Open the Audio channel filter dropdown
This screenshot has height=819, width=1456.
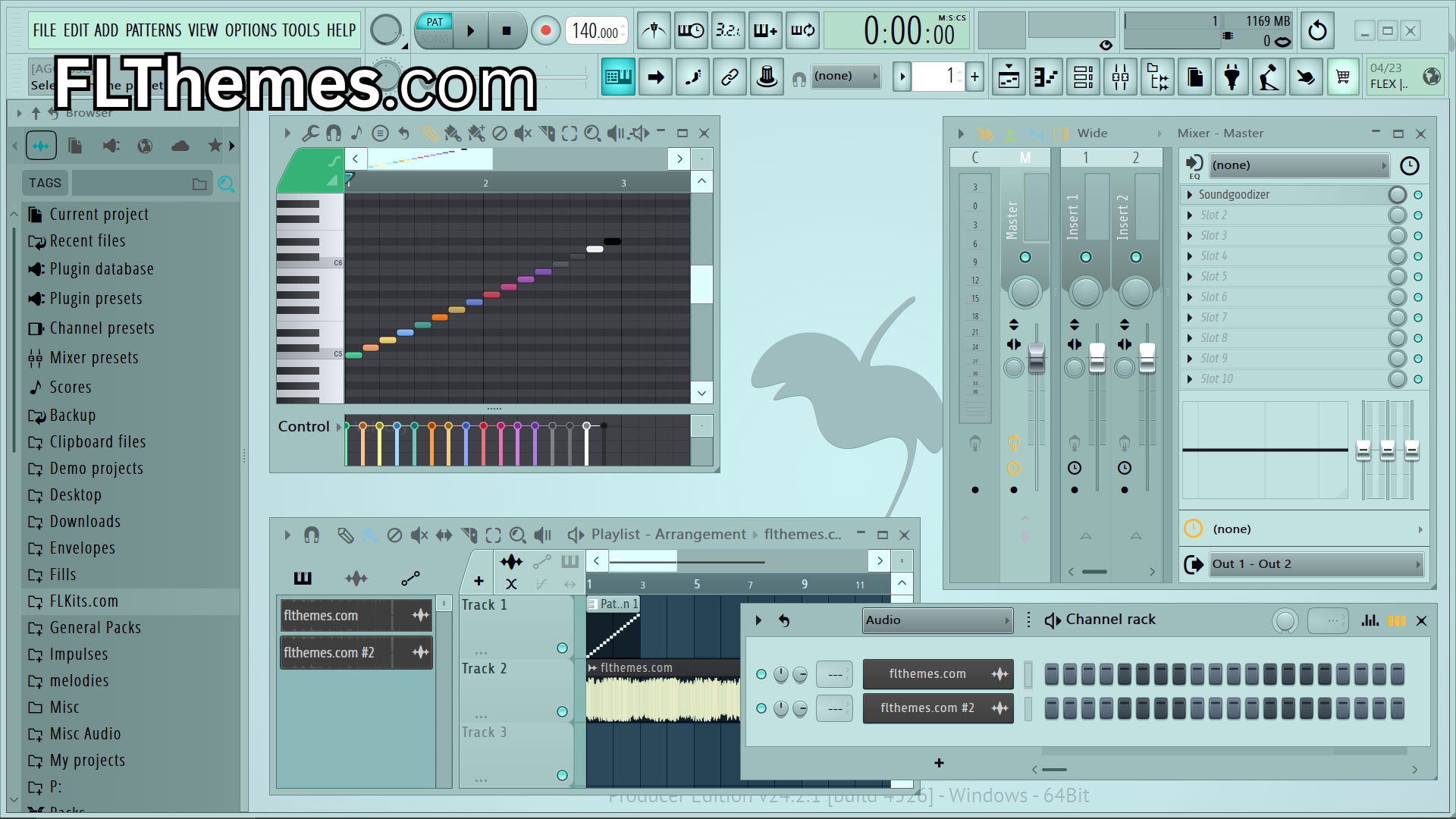(938, 620)
